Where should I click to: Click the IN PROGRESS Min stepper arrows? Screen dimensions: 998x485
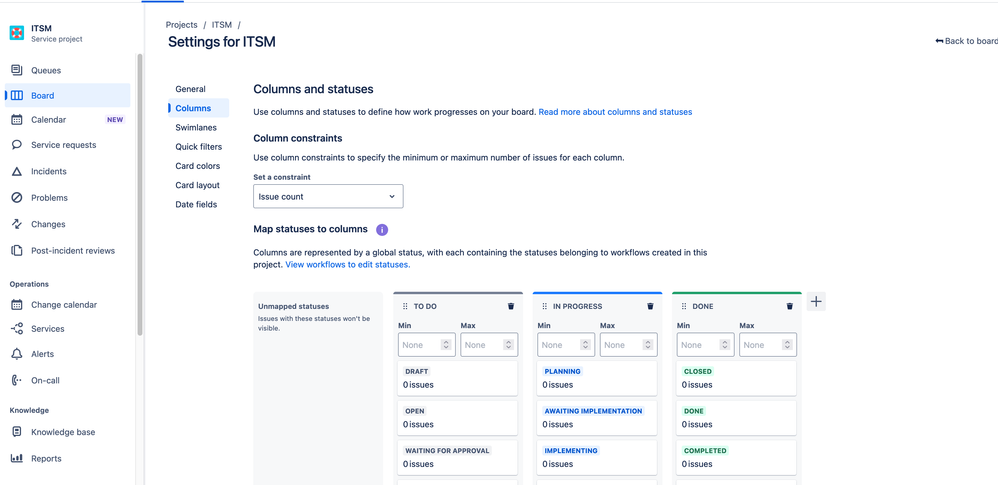pos(586,345)
